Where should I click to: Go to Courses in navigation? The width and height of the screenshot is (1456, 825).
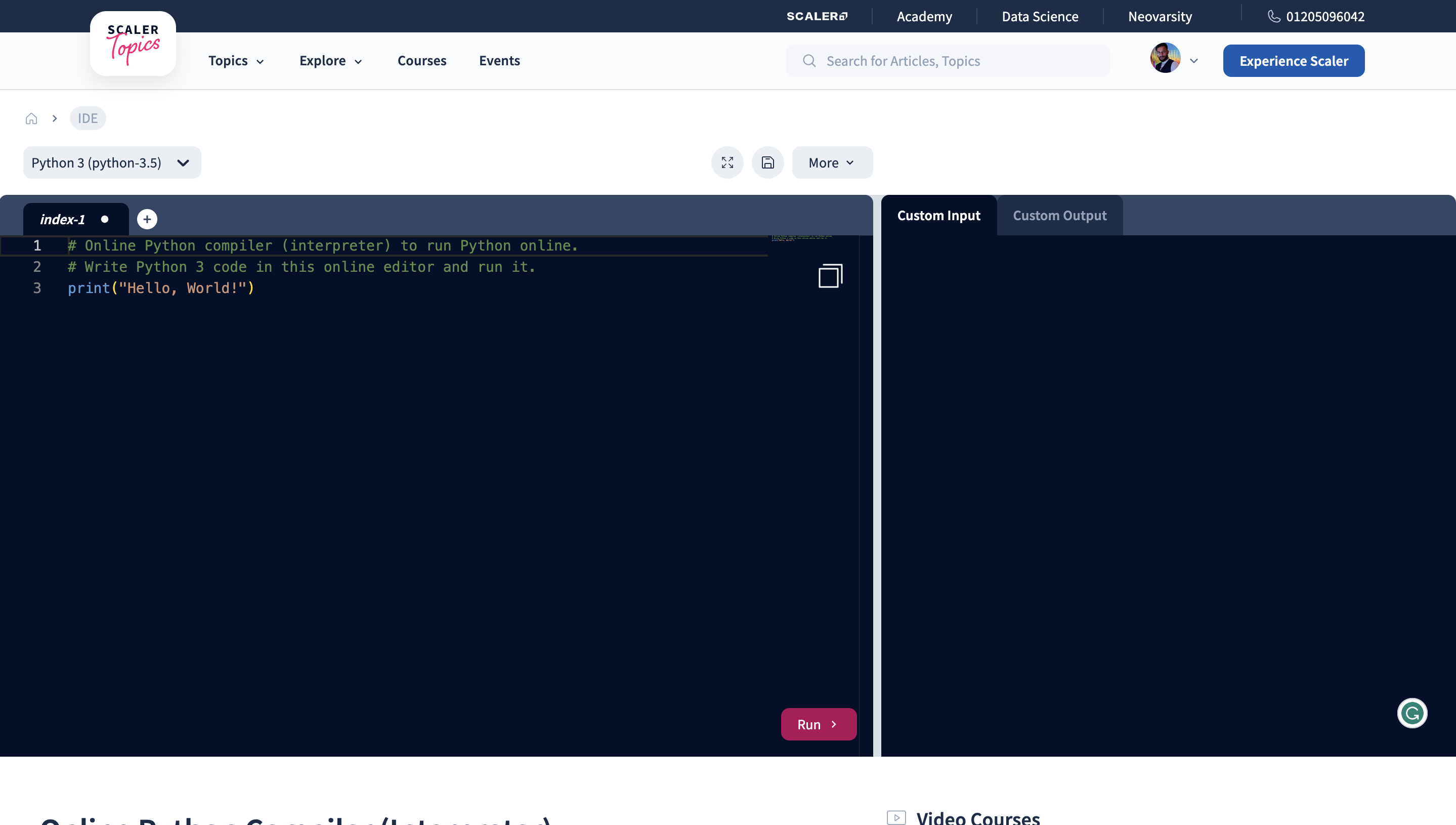[422, 61]
